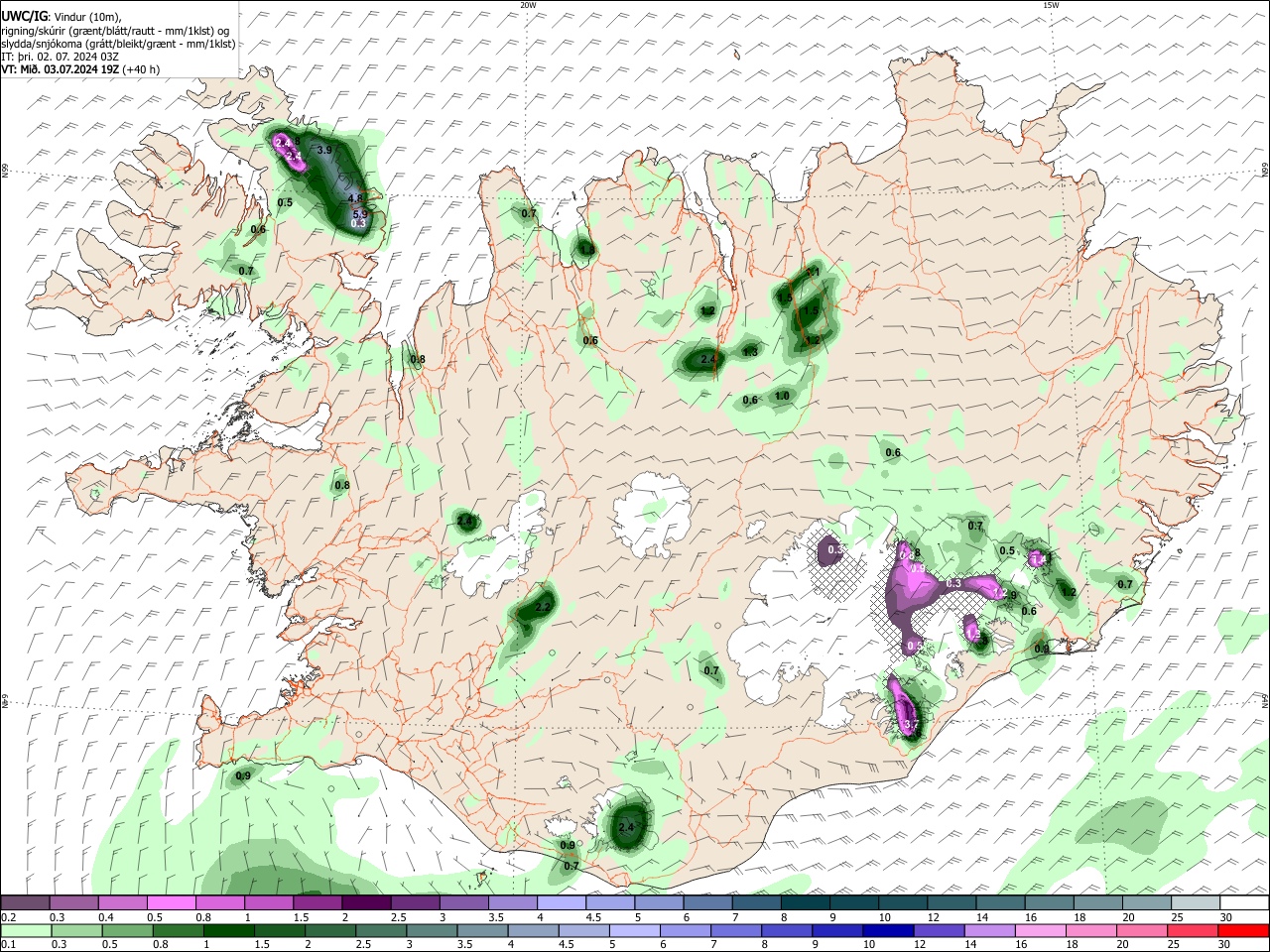The height and width of the screenshot is (952, 1270).
Task: Click the '3.9' precipitation value on the map
Action: coord(324,150)
